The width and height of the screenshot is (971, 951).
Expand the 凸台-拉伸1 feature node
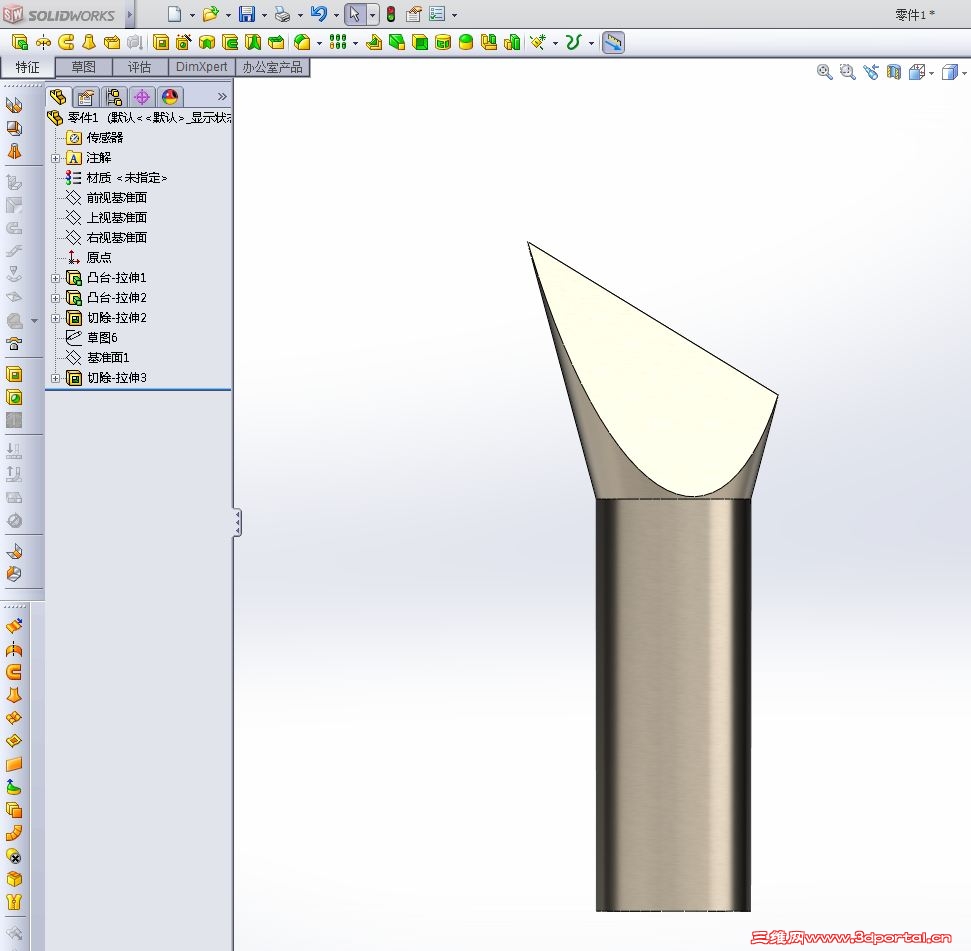click(55, 279)
